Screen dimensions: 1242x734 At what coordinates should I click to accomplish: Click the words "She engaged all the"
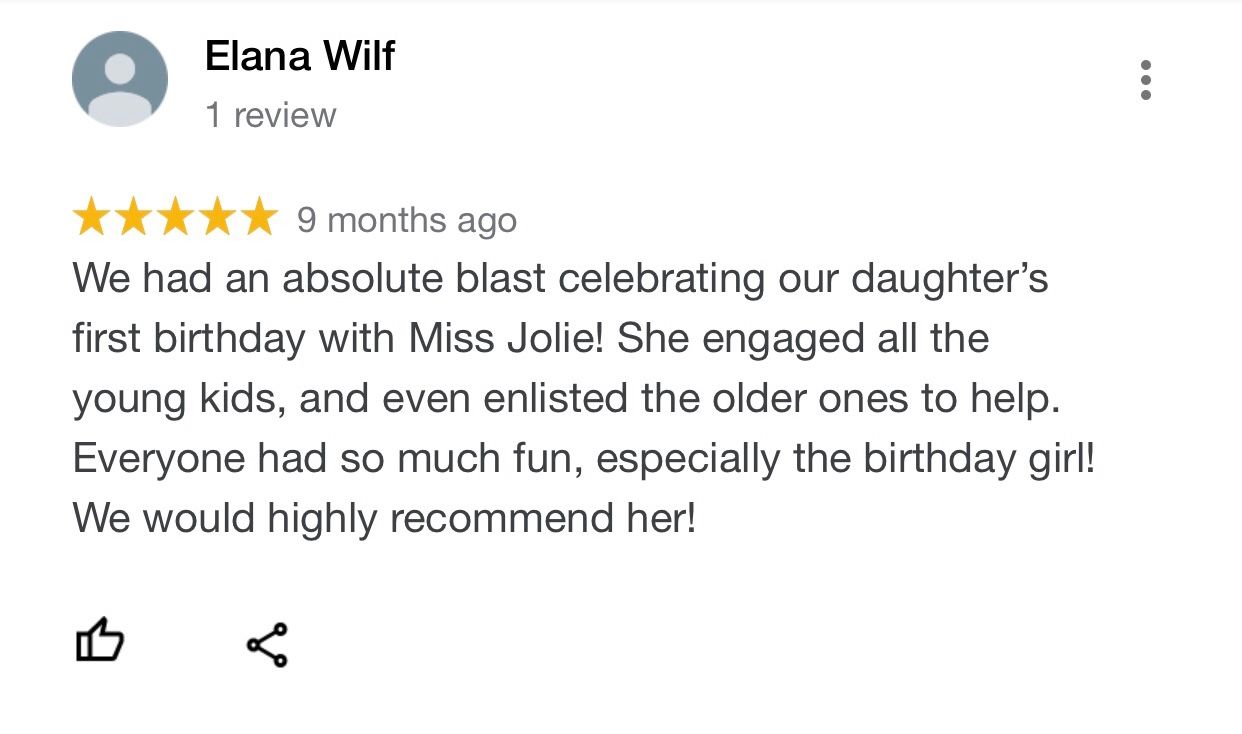coord(802,338)
